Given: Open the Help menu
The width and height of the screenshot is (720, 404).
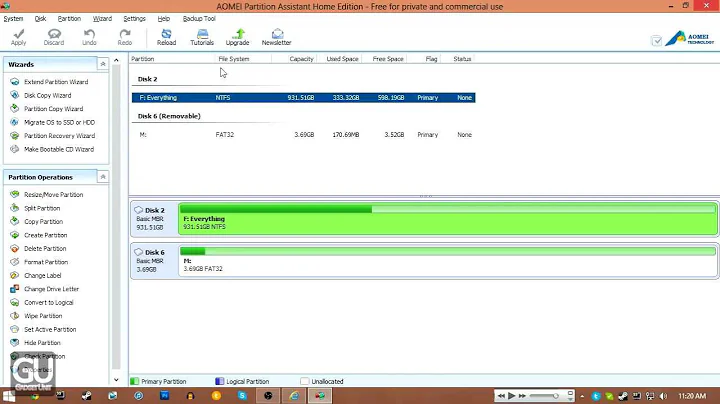Looking at the screenshot, I should point(164,19).
